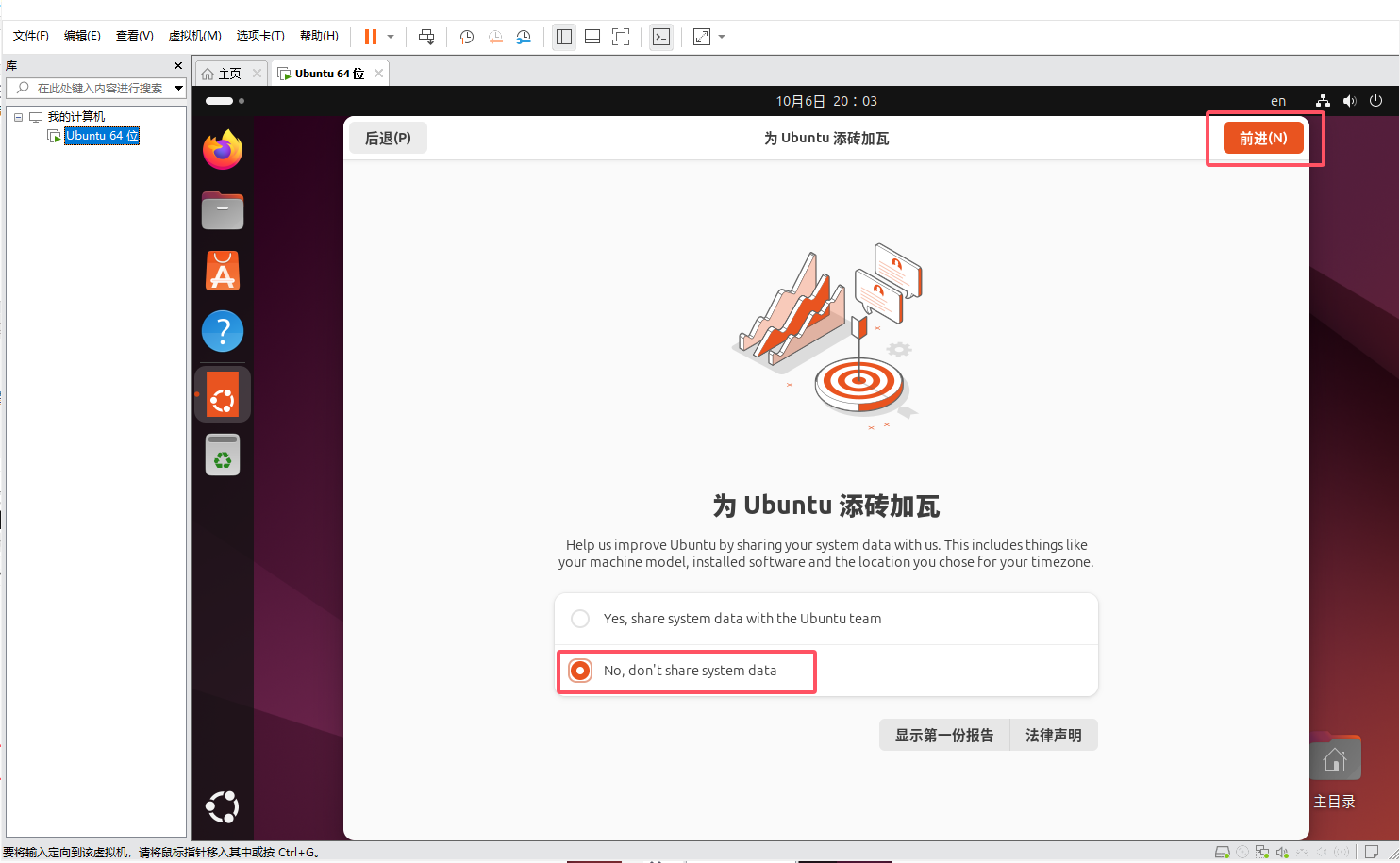Open Help icon in the Ubuntu dock

click(223, 331)
